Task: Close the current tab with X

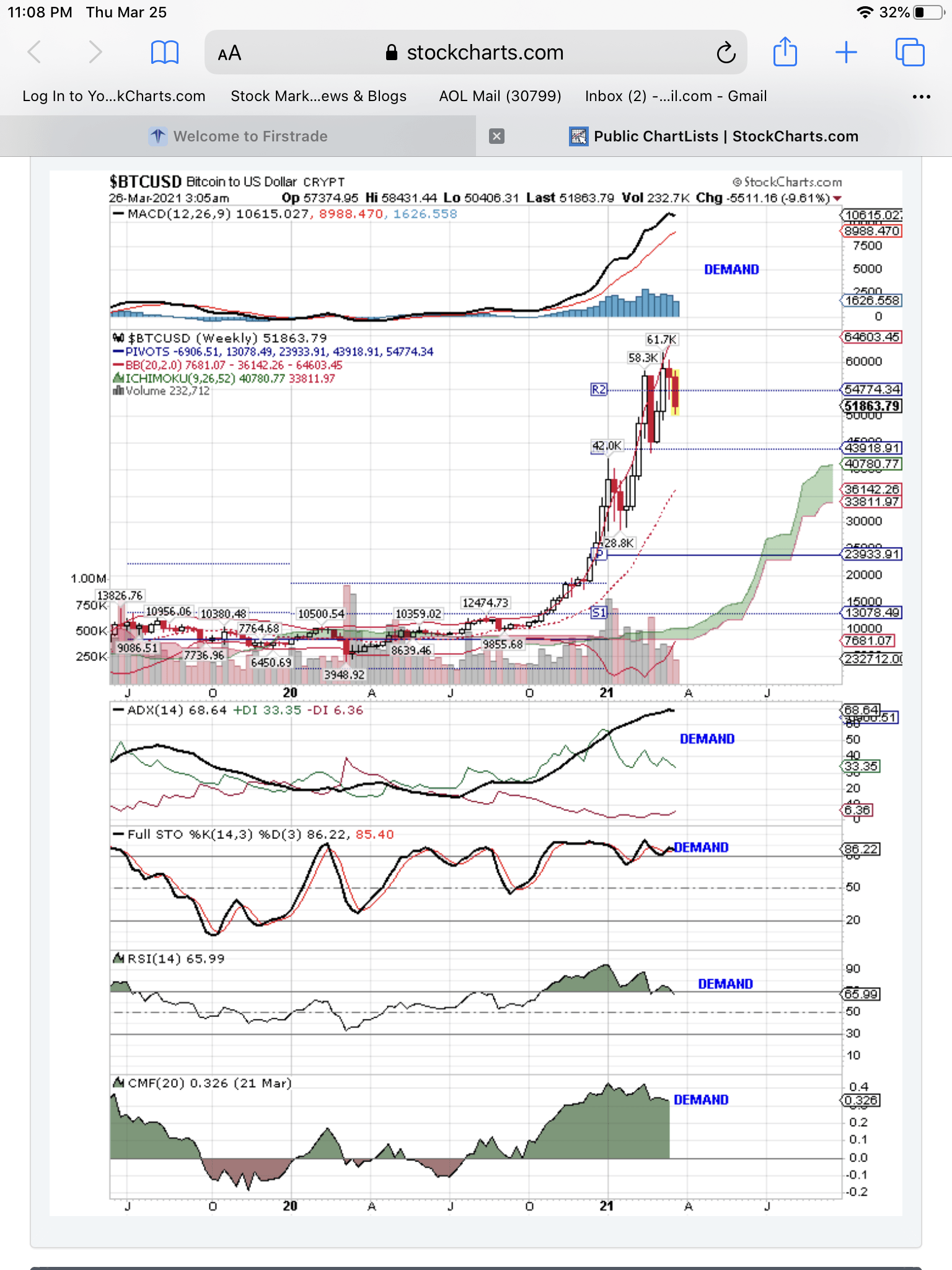Action: 496,136
